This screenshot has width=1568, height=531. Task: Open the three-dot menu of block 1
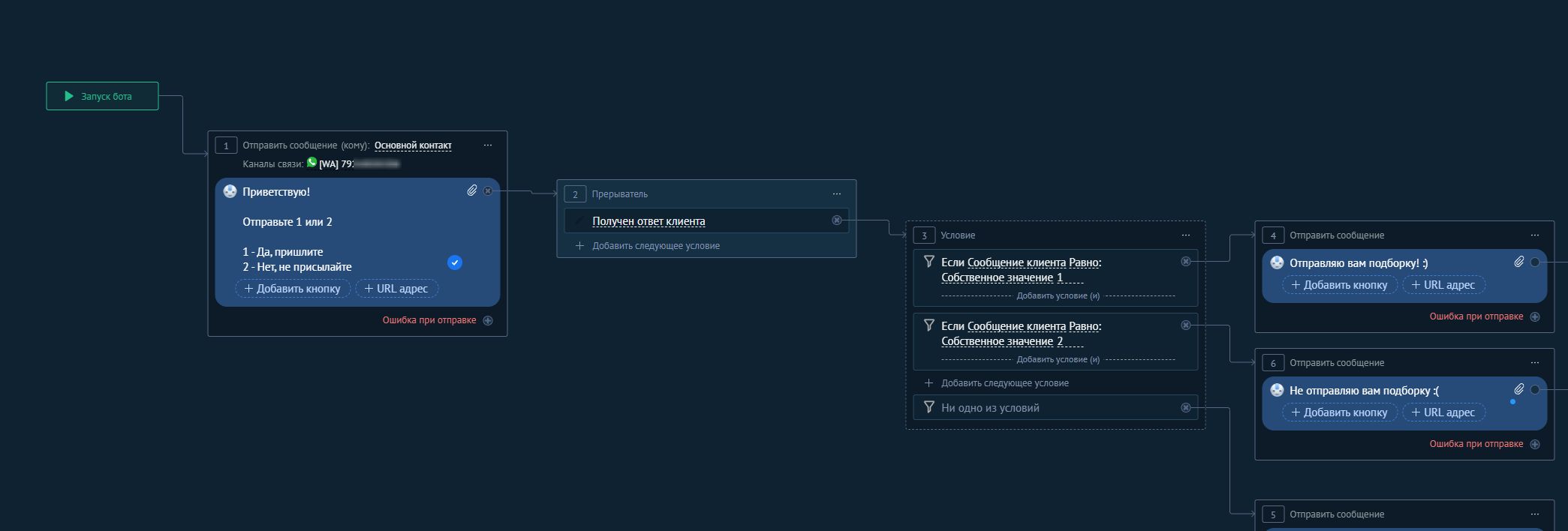[x=488, y=145]
